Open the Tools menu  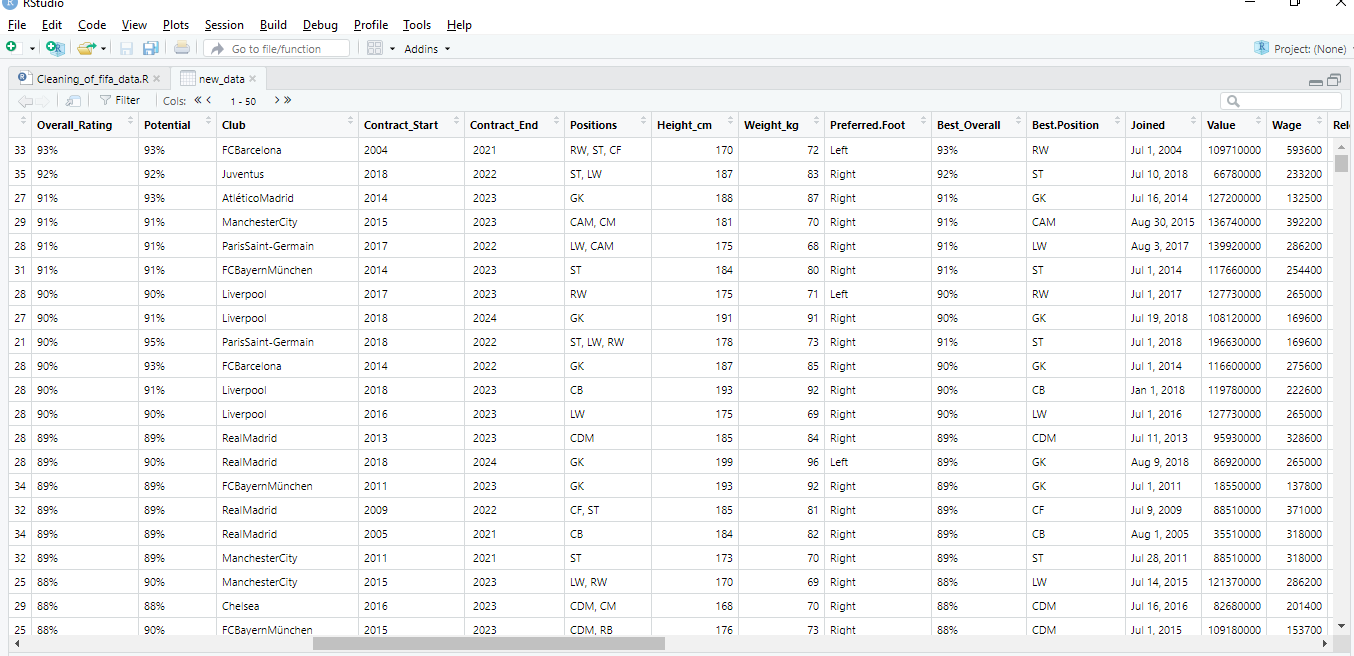pyautogui.click(x=417, y=25)
